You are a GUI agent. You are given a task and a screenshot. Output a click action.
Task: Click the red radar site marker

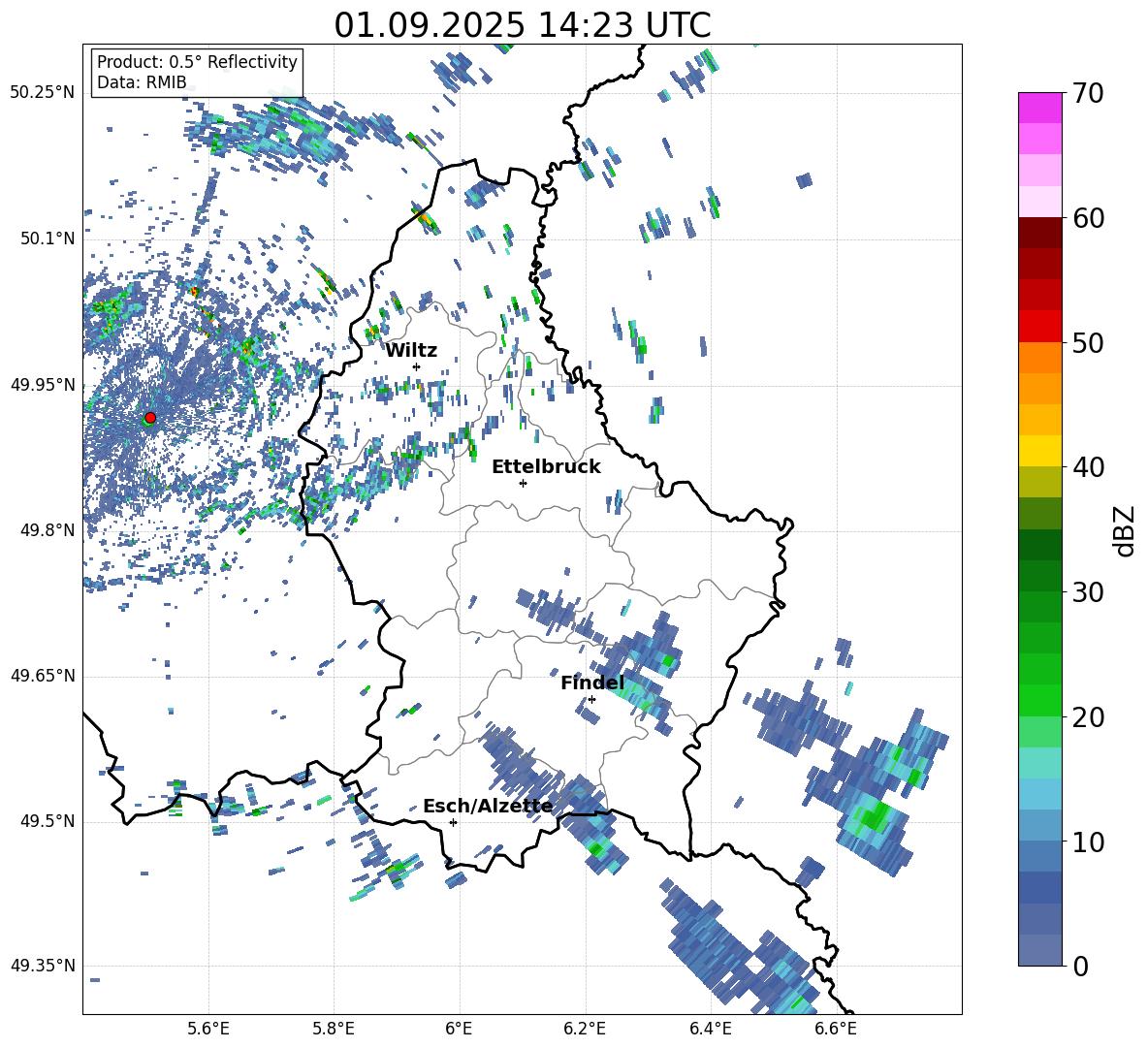[150, 417]
